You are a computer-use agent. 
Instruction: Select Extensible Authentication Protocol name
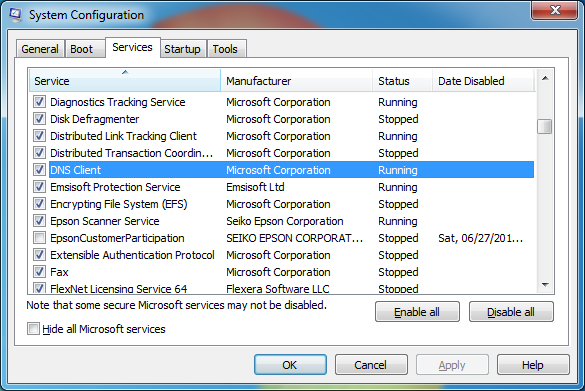pos(132,255)
